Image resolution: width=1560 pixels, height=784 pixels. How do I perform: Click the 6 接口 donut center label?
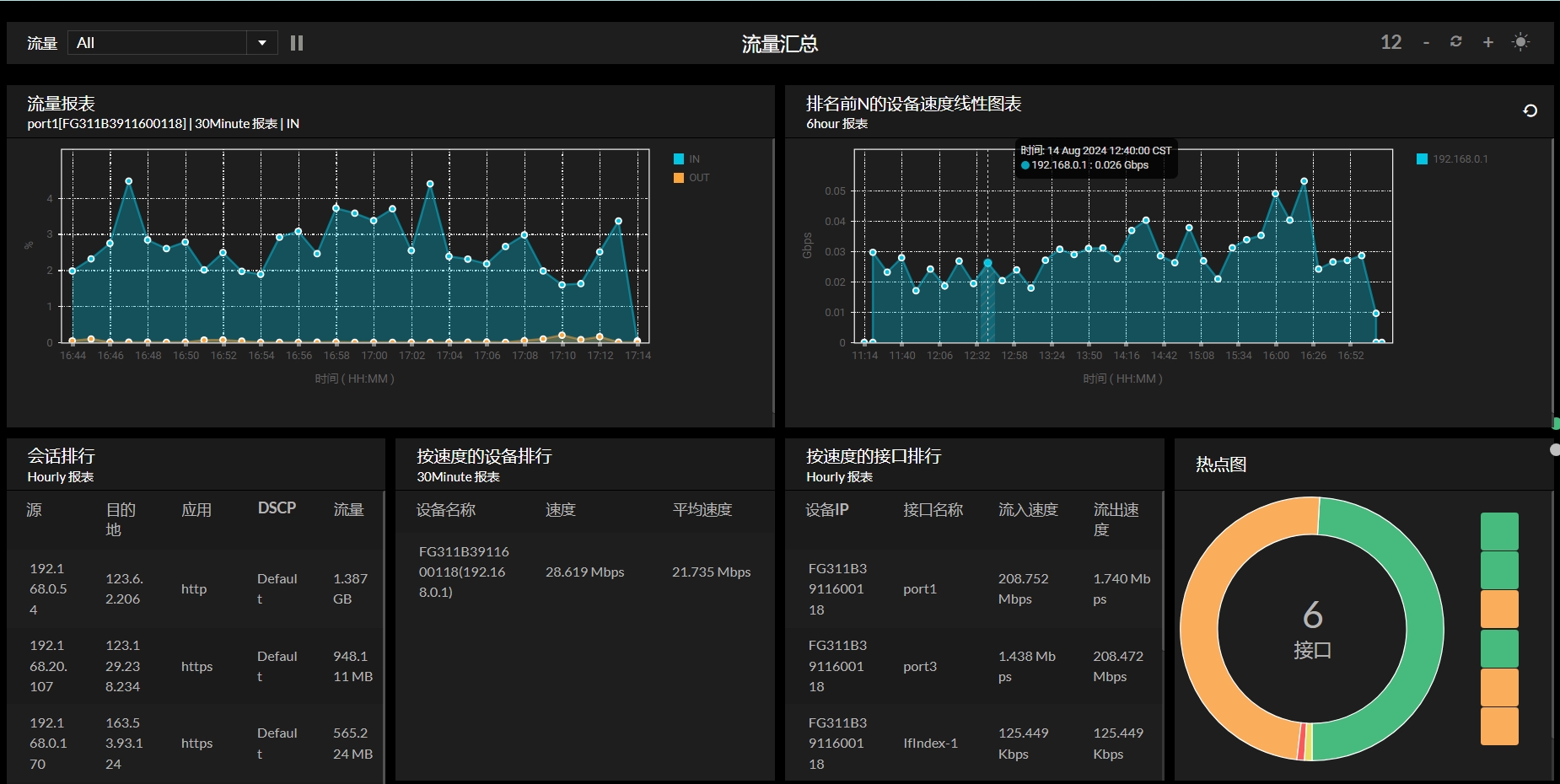1312,629
